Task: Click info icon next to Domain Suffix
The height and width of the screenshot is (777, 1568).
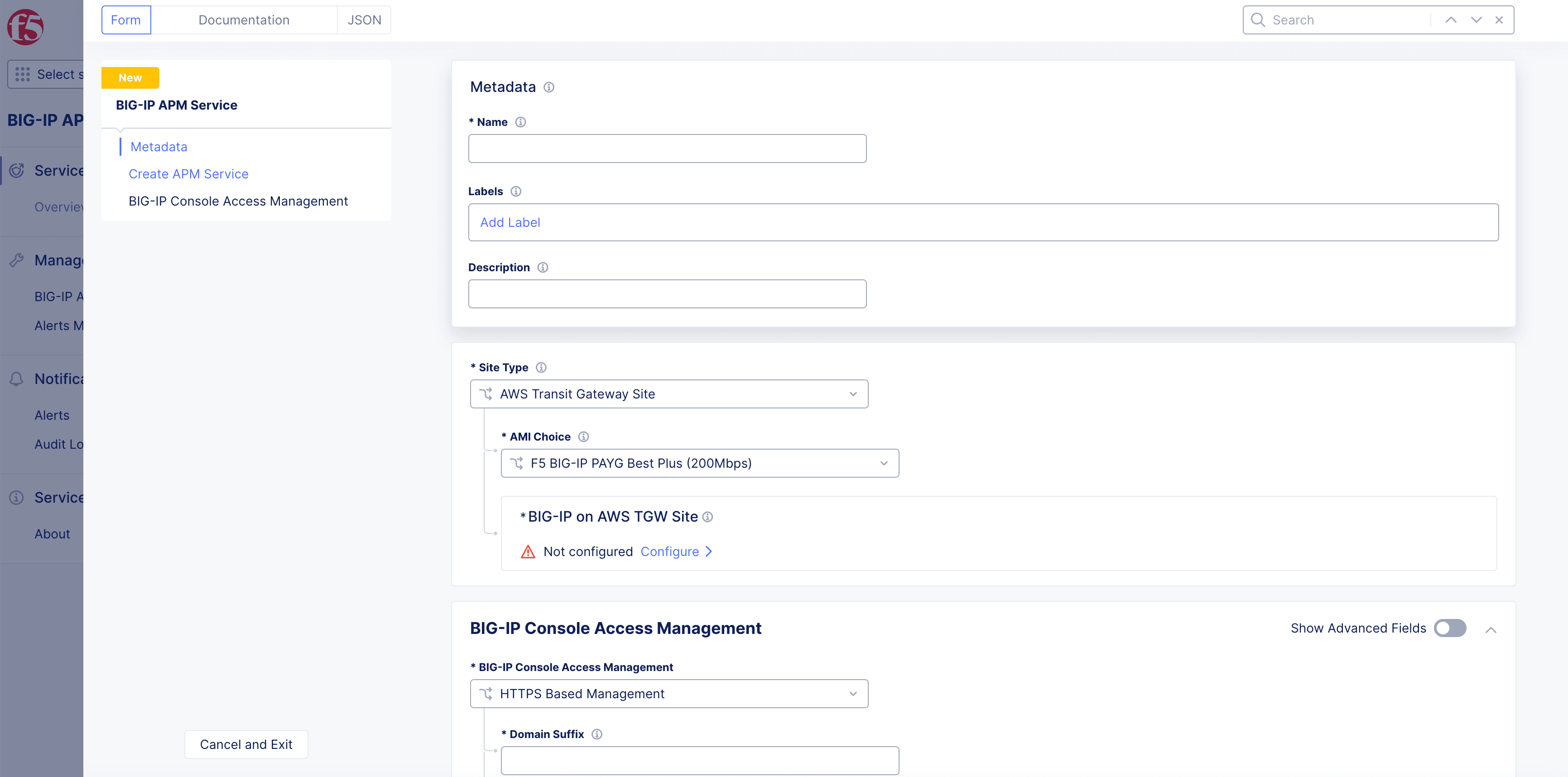Action: [597, 734]
